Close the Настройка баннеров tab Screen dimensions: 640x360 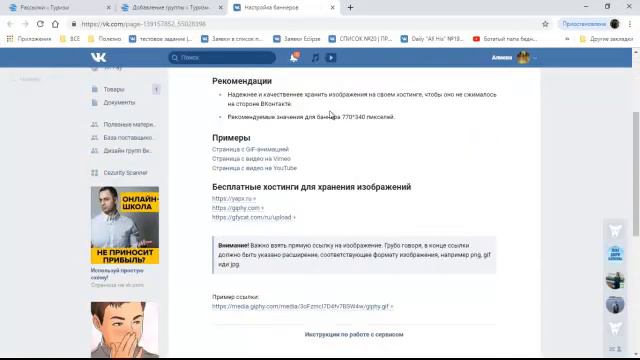coord(332,7)
